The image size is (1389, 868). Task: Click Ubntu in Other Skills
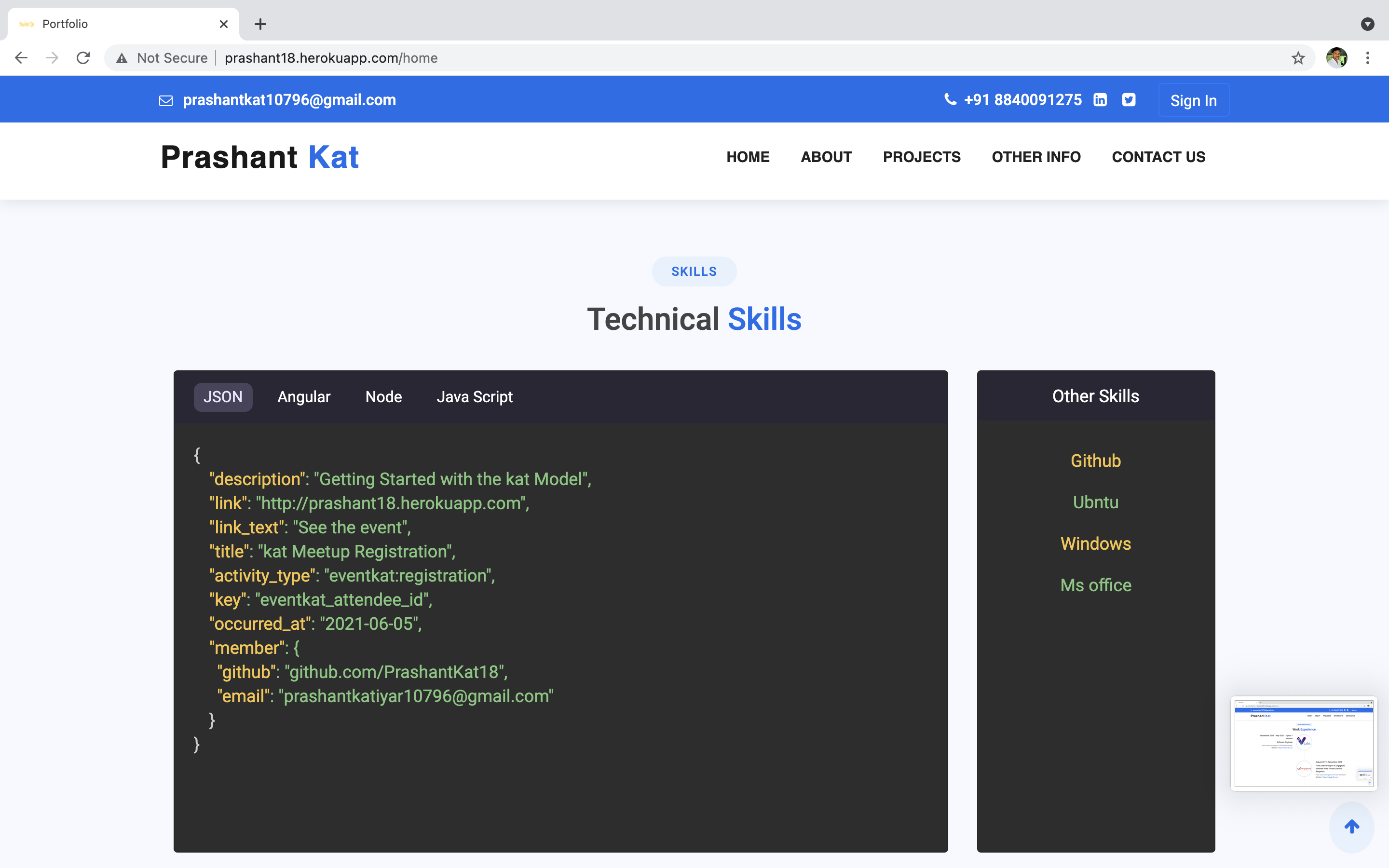pyautogui.click(x=1096, y=502)
